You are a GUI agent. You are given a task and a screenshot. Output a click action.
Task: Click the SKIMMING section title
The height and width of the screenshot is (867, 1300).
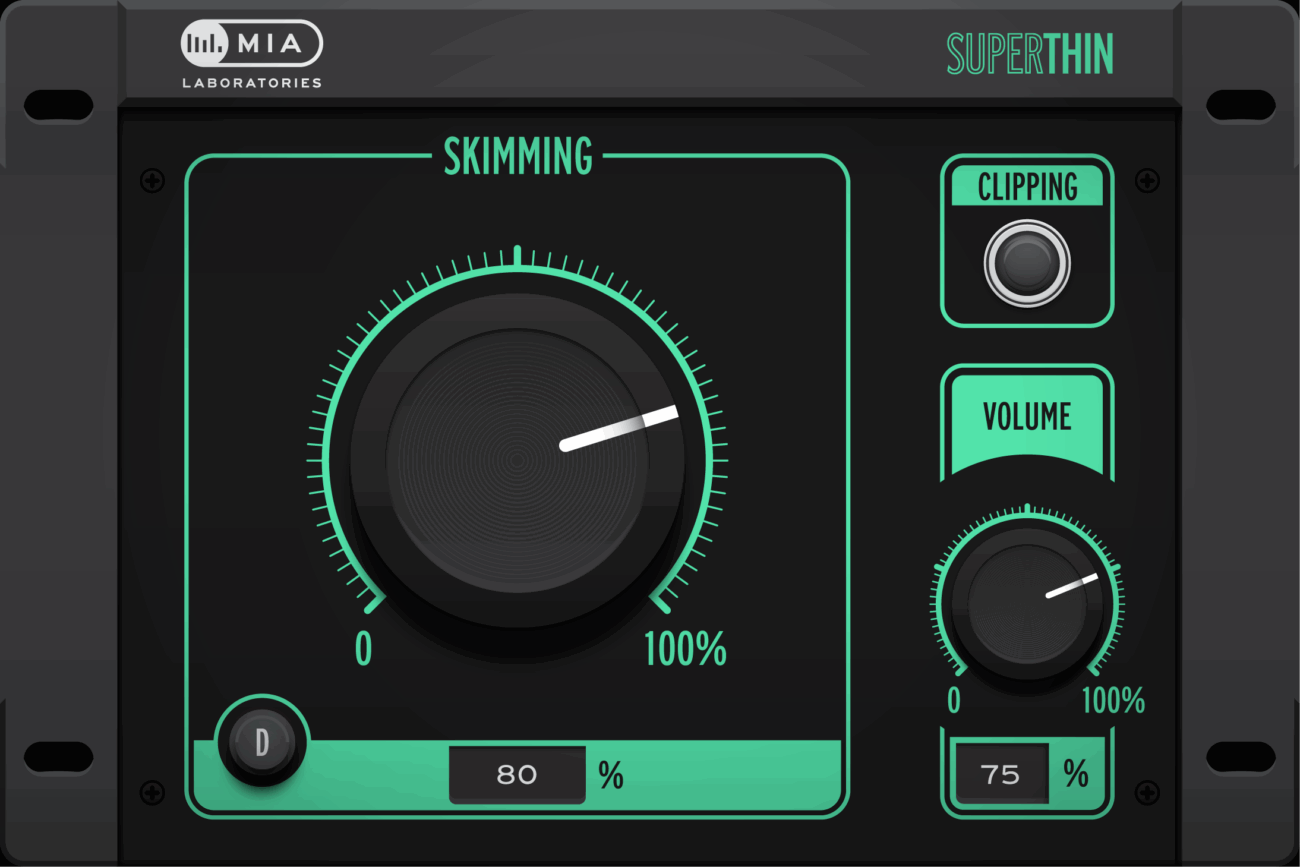click(x=518, y=157)
